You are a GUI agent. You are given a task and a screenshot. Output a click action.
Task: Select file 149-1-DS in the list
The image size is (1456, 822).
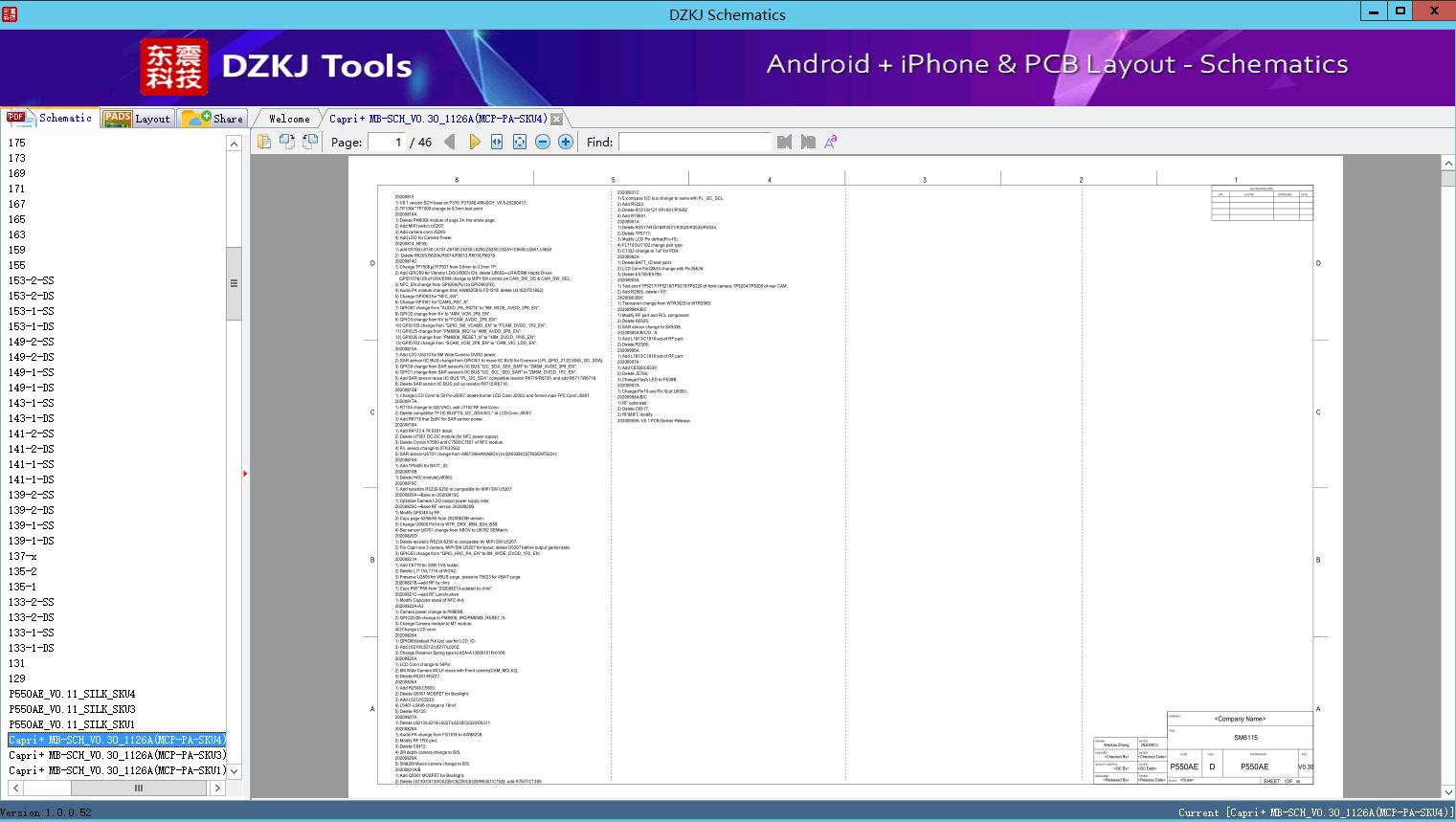pos(32,388)
